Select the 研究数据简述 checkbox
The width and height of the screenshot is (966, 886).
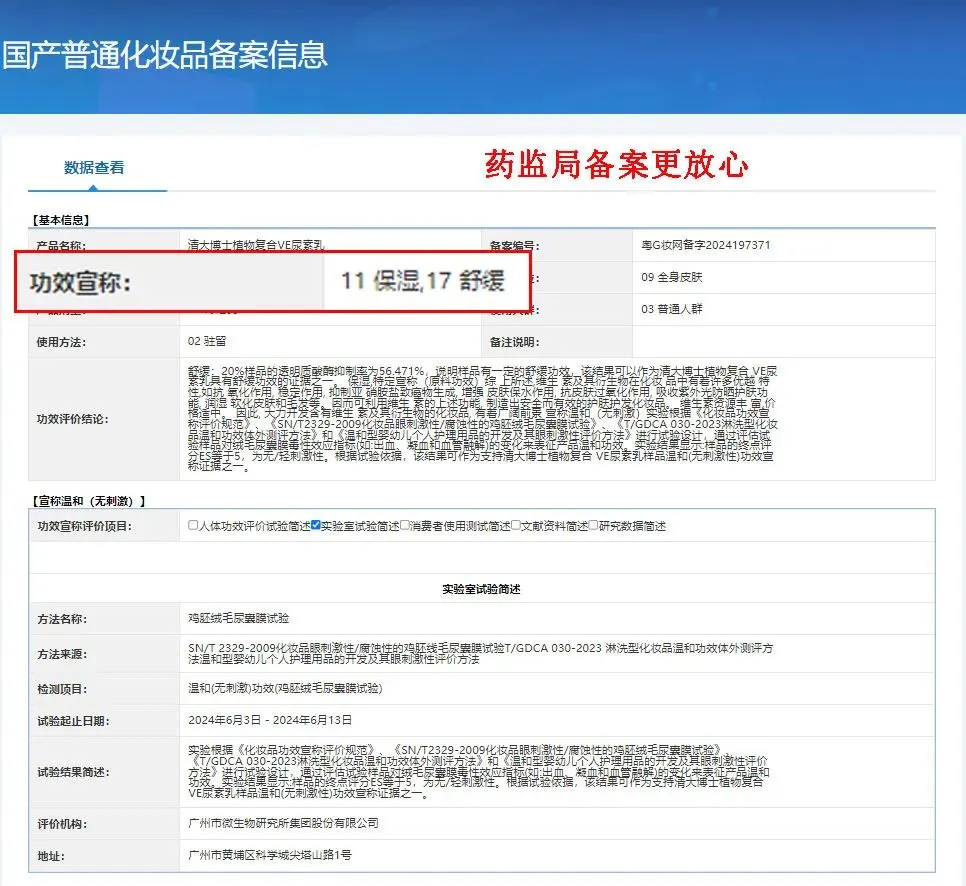[593, 525]
